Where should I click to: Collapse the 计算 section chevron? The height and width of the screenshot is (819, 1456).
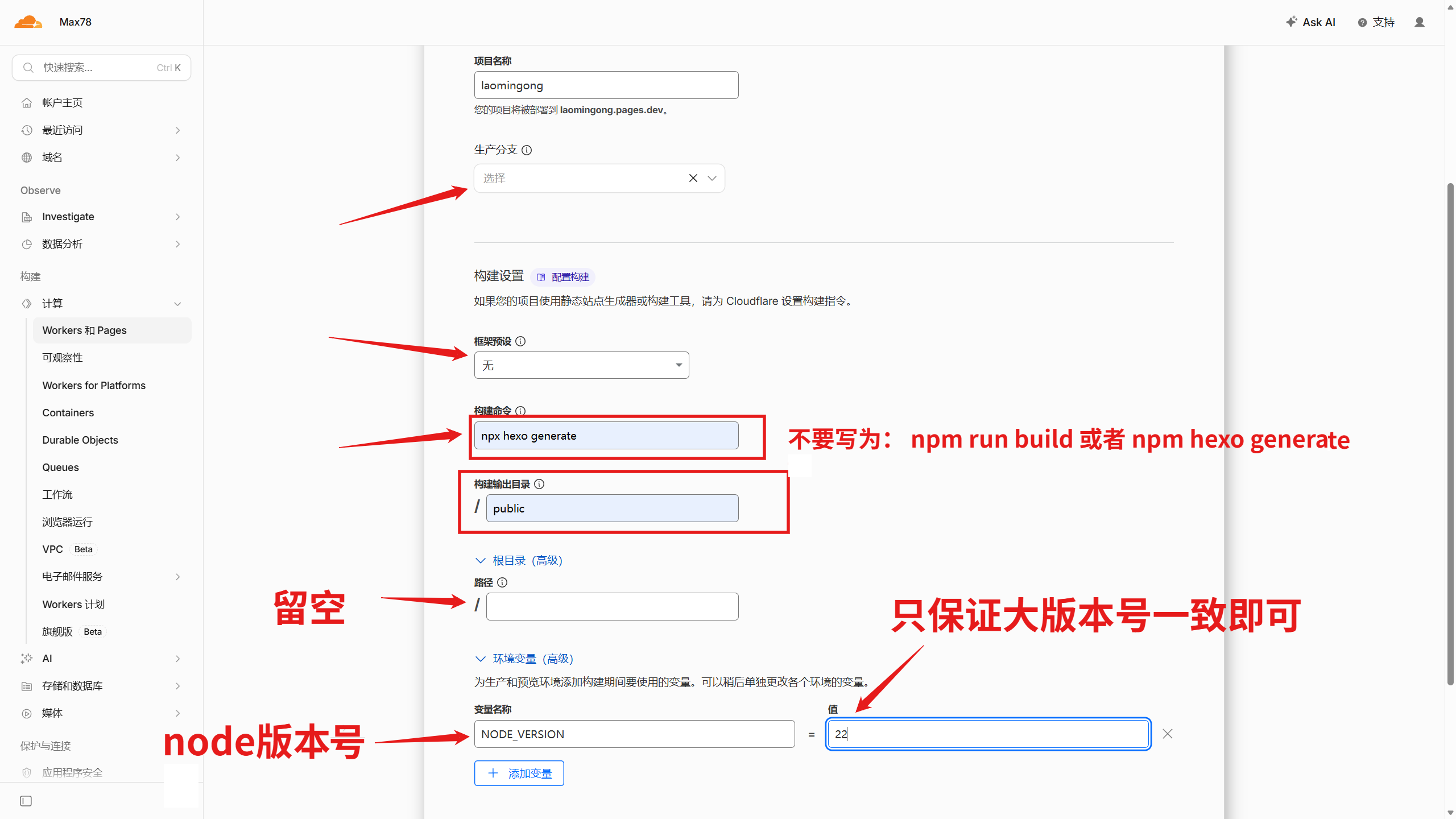point(178,304)
